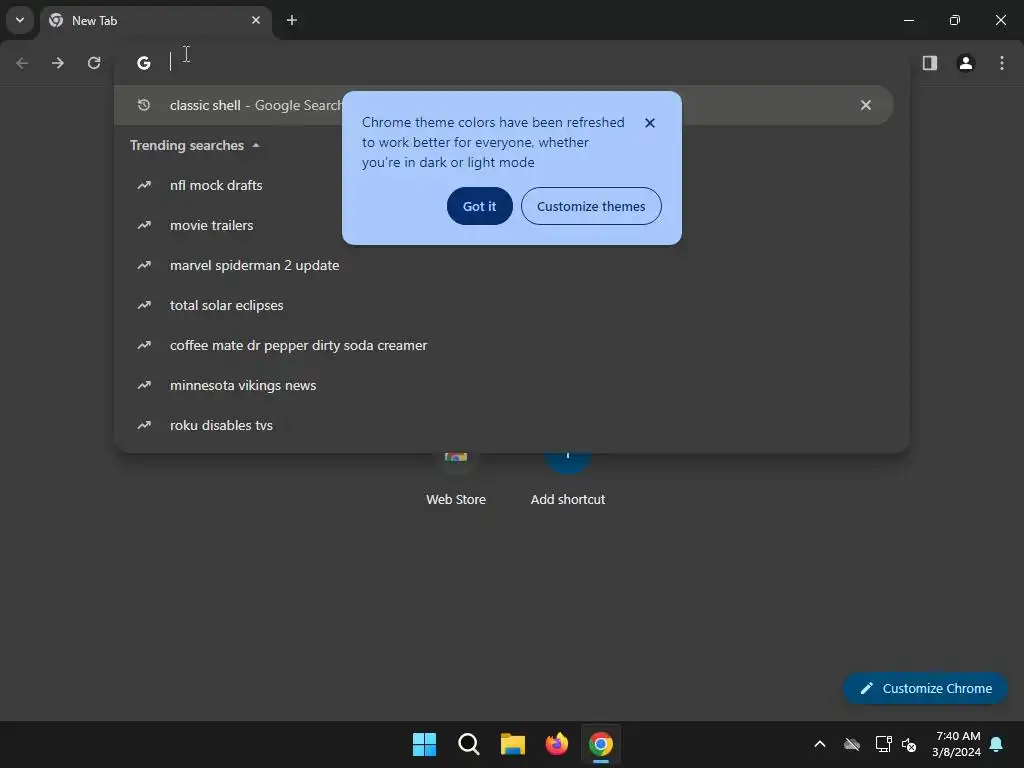Viewport: 1024px width, 768px height.
Task: Open the network status tray icon
Action: coord(883,744)
